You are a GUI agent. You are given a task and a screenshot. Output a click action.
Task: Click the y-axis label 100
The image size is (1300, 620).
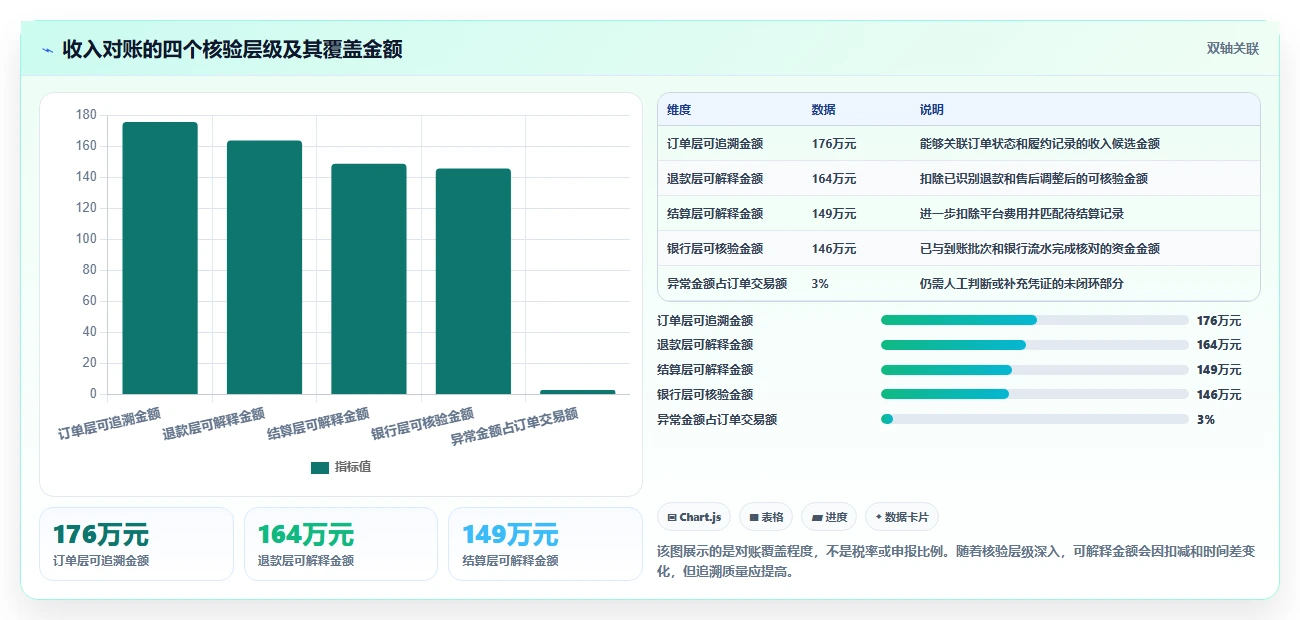click(86, 239)
